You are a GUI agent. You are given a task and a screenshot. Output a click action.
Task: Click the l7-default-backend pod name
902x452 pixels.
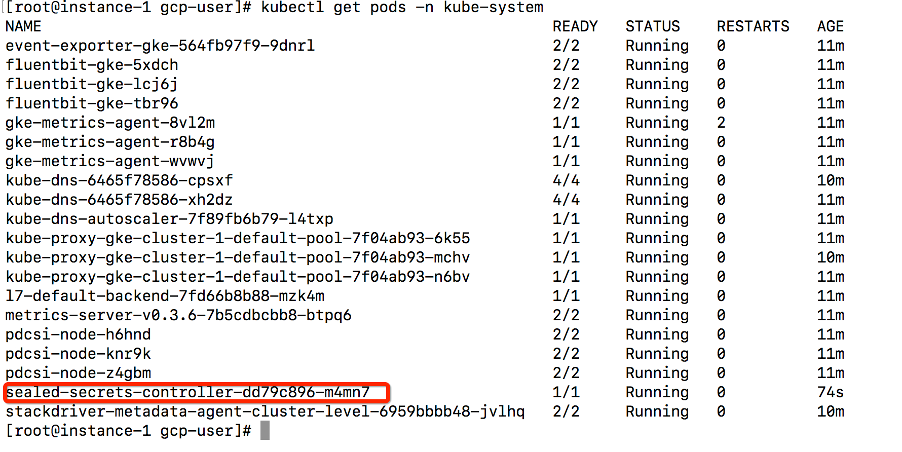point(165,296)
